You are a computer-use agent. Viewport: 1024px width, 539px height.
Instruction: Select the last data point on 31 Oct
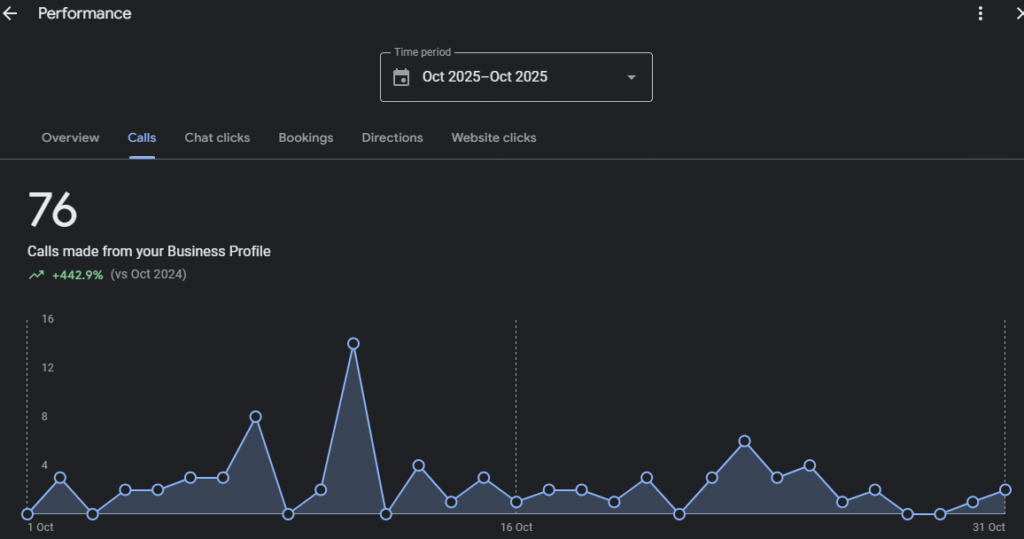pyautogui.click(x=1005, y=490)
